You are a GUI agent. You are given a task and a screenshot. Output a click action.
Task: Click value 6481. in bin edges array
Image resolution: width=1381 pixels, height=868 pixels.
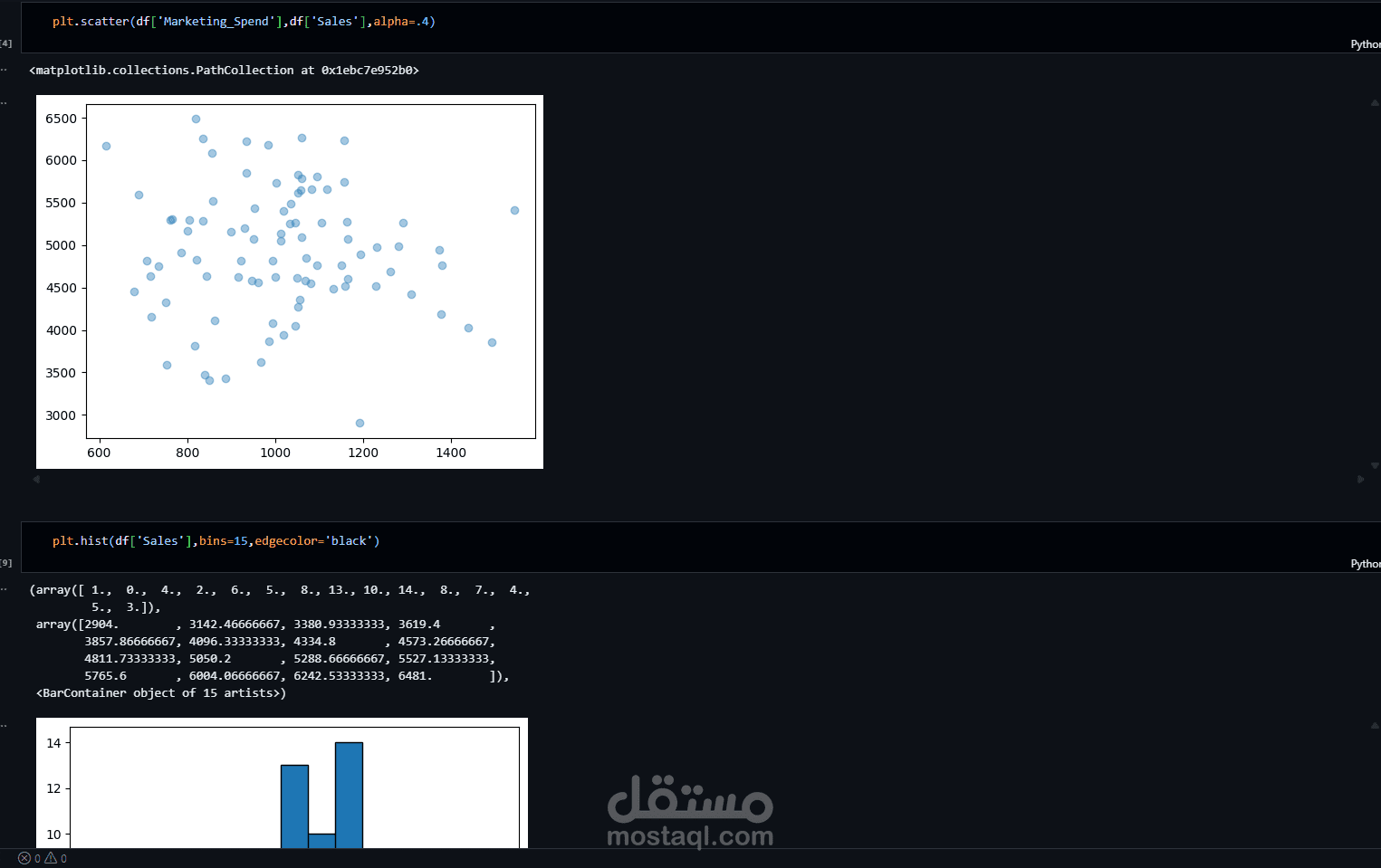tap(416, 676)
